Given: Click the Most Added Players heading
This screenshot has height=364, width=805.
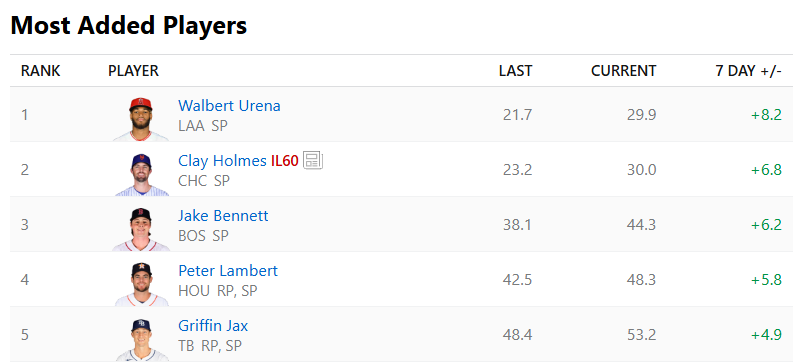Looking at the screenshot, I should click(x=129, y=25).
